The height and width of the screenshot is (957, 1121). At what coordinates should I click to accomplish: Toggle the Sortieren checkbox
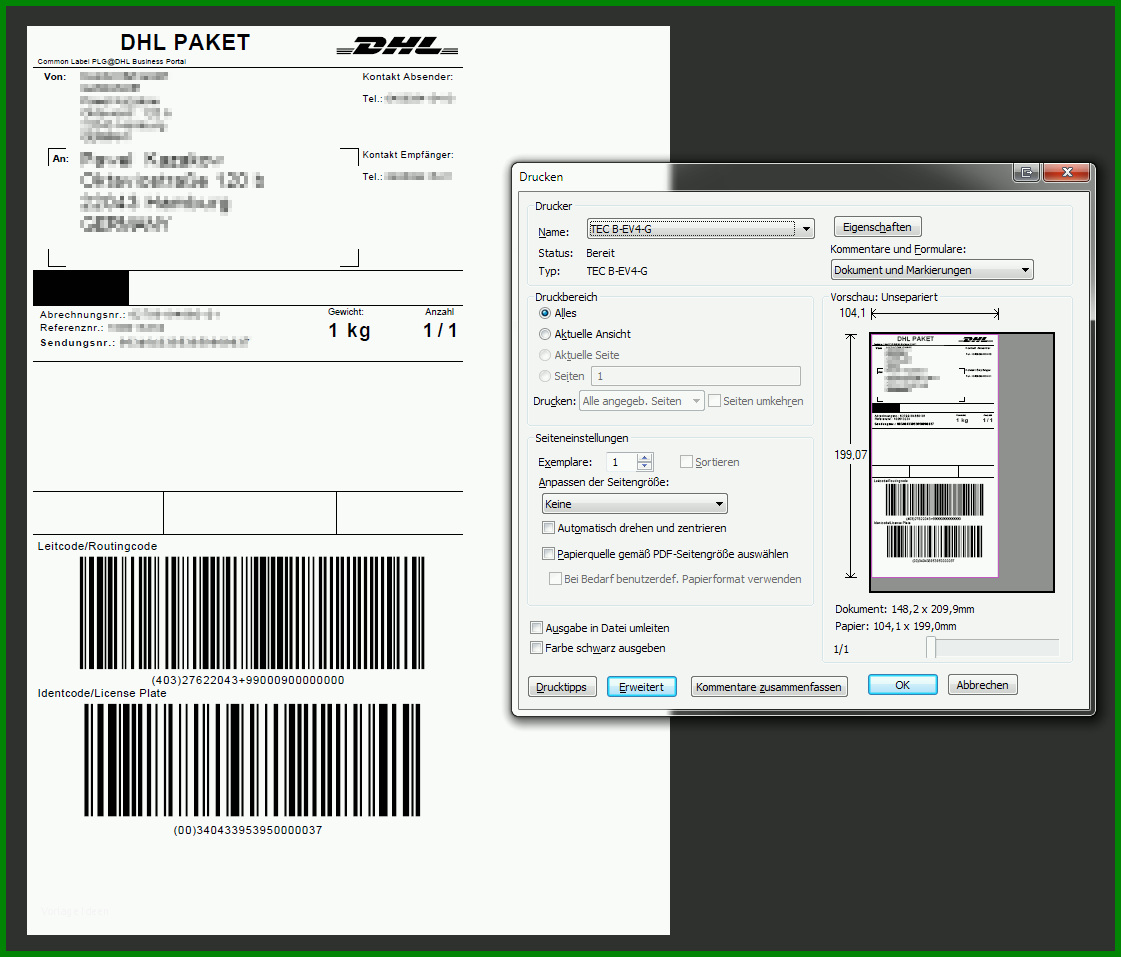[686, 462]
